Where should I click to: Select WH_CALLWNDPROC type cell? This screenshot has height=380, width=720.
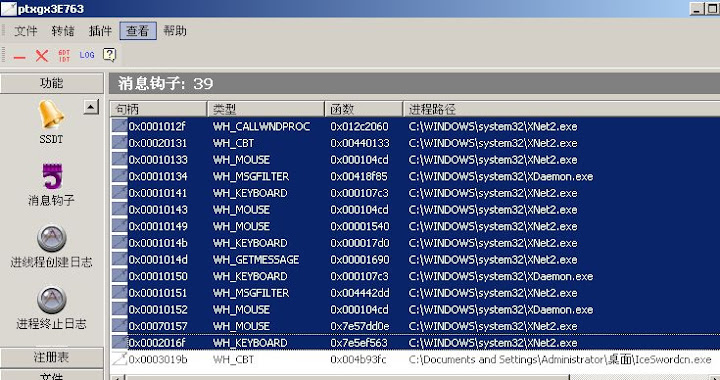(x=261, y=126)
